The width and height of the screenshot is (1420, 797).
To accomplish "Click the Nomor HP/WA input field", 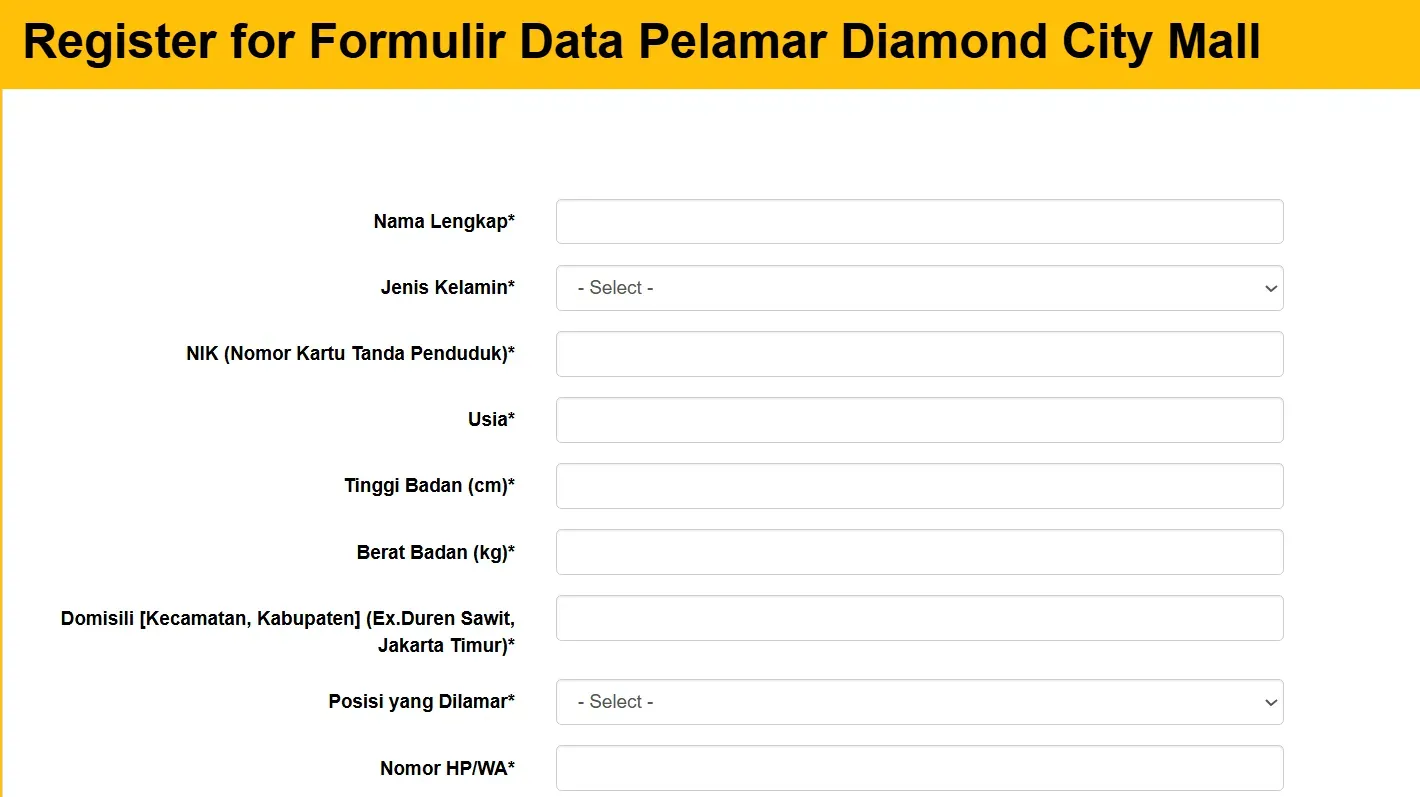I will (919, 768).
